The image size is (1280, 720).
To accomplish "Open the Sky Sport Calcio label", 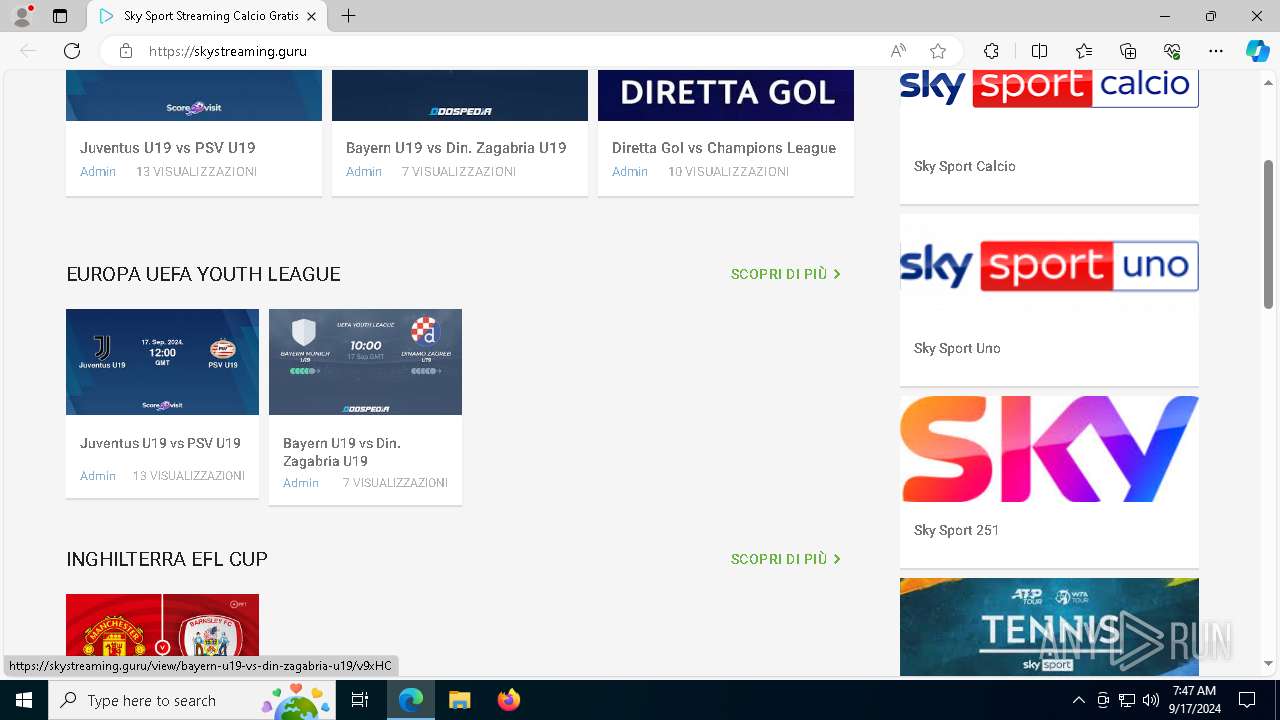I will coord(965,167).
